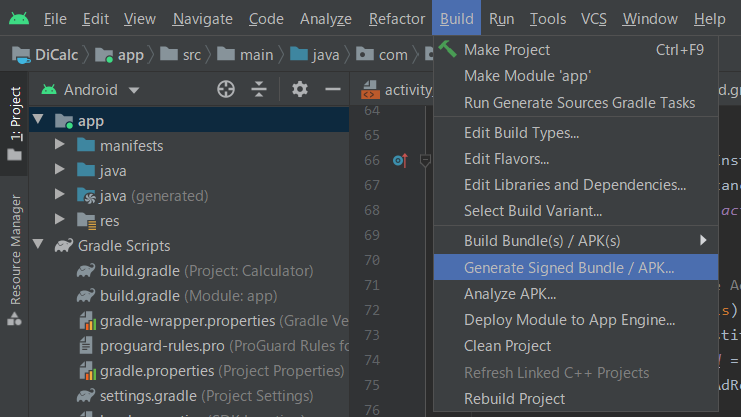Click the override gutter icon on line 66

(x=400, y=160)
